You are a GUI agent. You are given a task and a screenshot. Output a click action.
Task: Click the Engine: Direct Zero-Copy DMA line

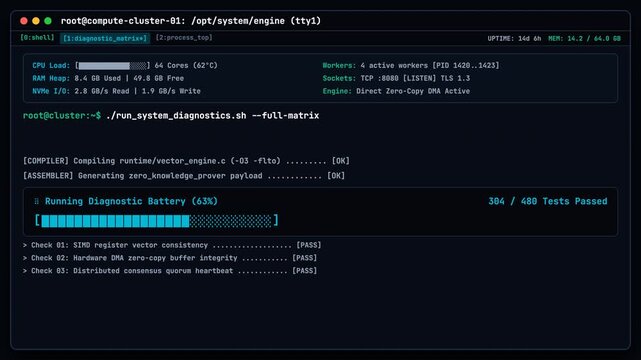pos(396,91)
